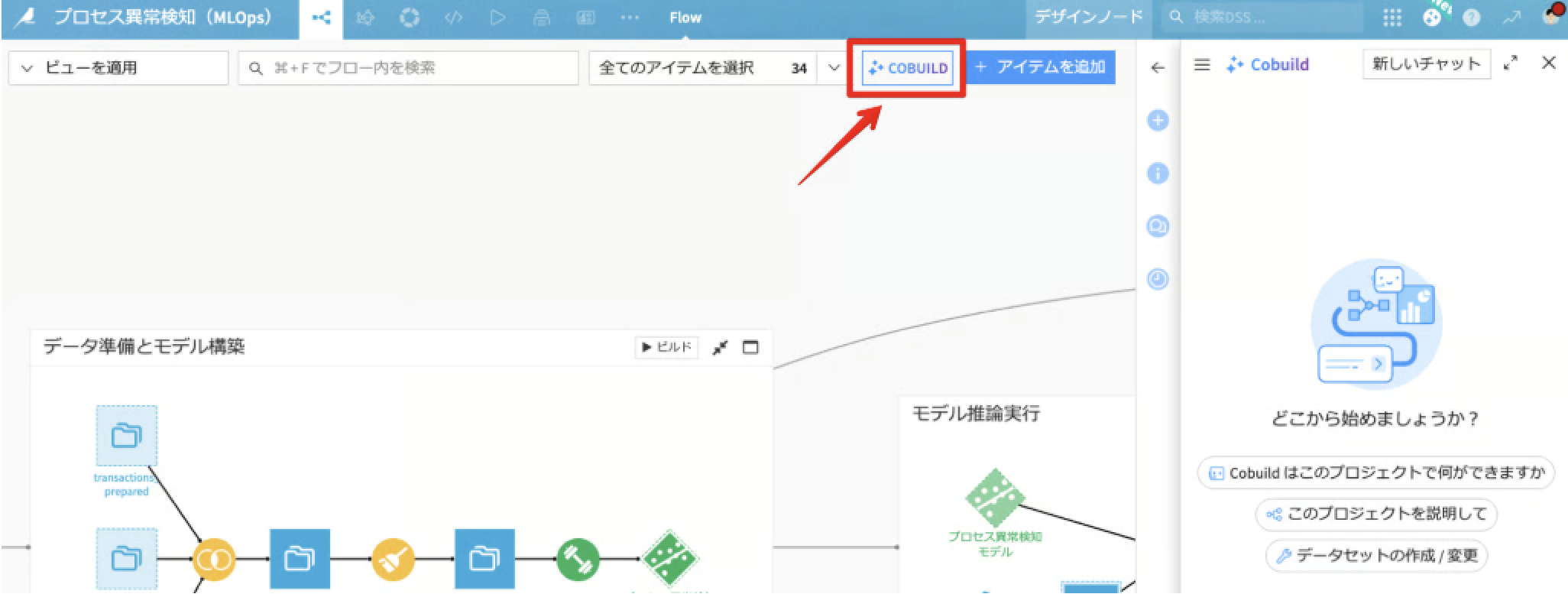The width and height of the screenshot is (1568, 607).
Task: Open the jobs play-triangle icon
Action: pyautogui.click(x=497, y=18)
